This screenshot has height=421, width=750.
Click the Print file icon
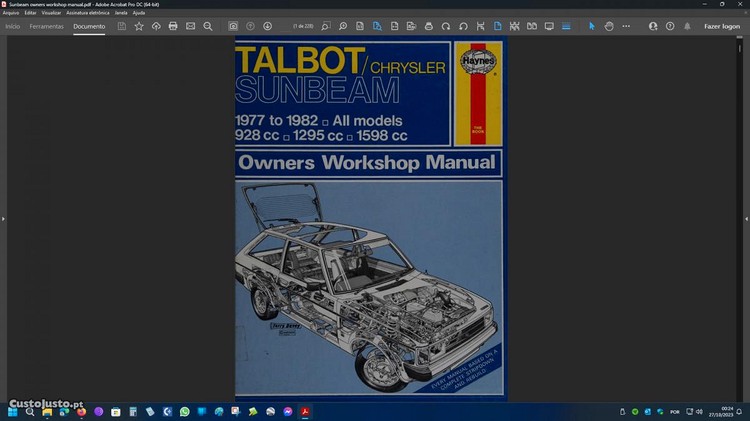173,26
